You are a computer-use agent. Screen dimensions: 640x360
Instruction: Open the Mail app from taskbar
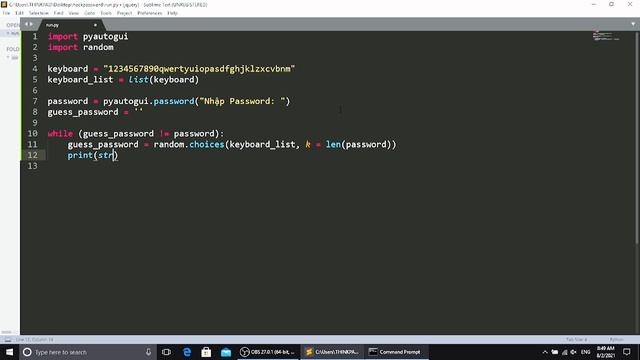click(226, 352)
